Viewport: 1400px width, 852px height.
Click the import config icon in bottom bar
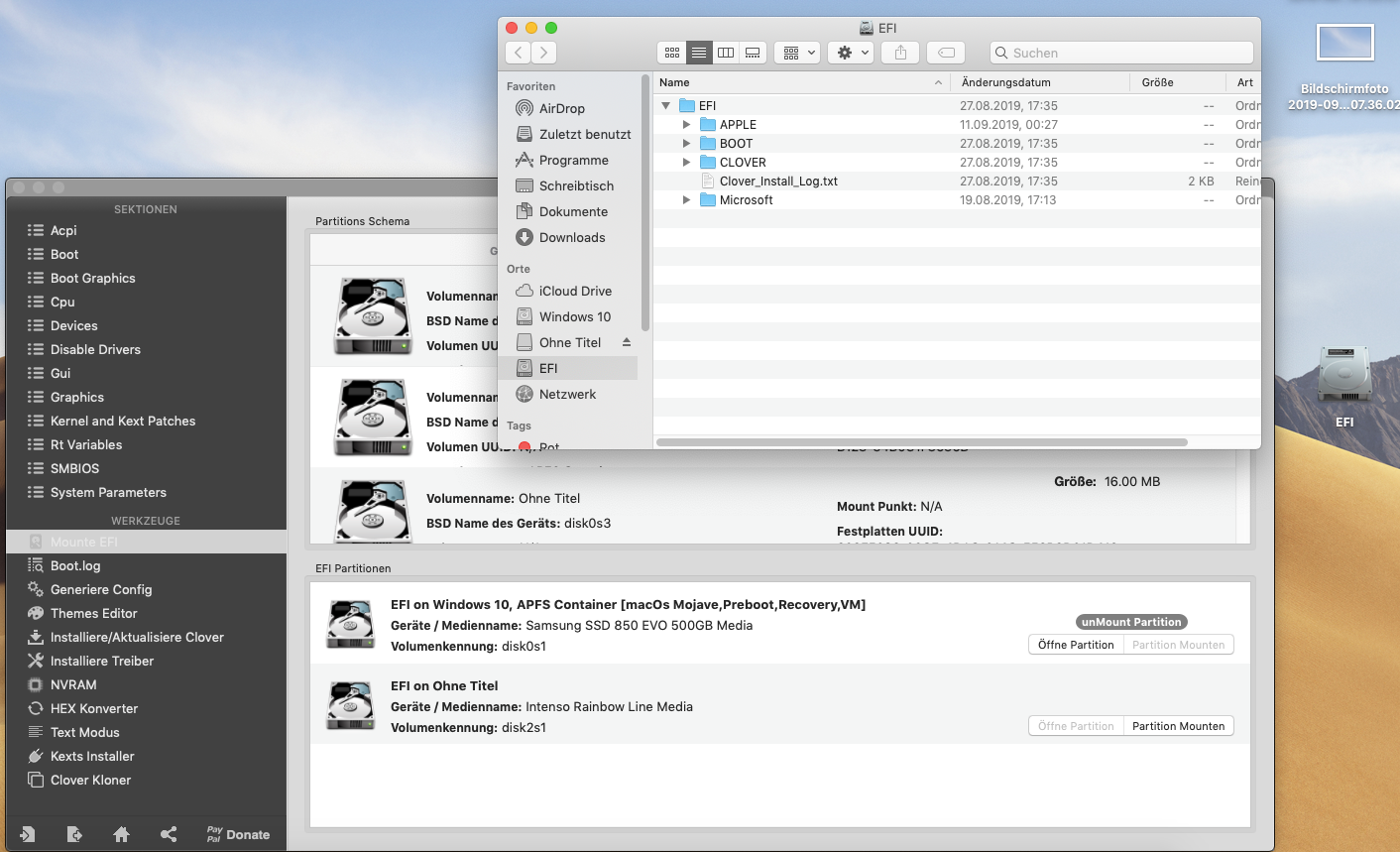coord(28,834)
